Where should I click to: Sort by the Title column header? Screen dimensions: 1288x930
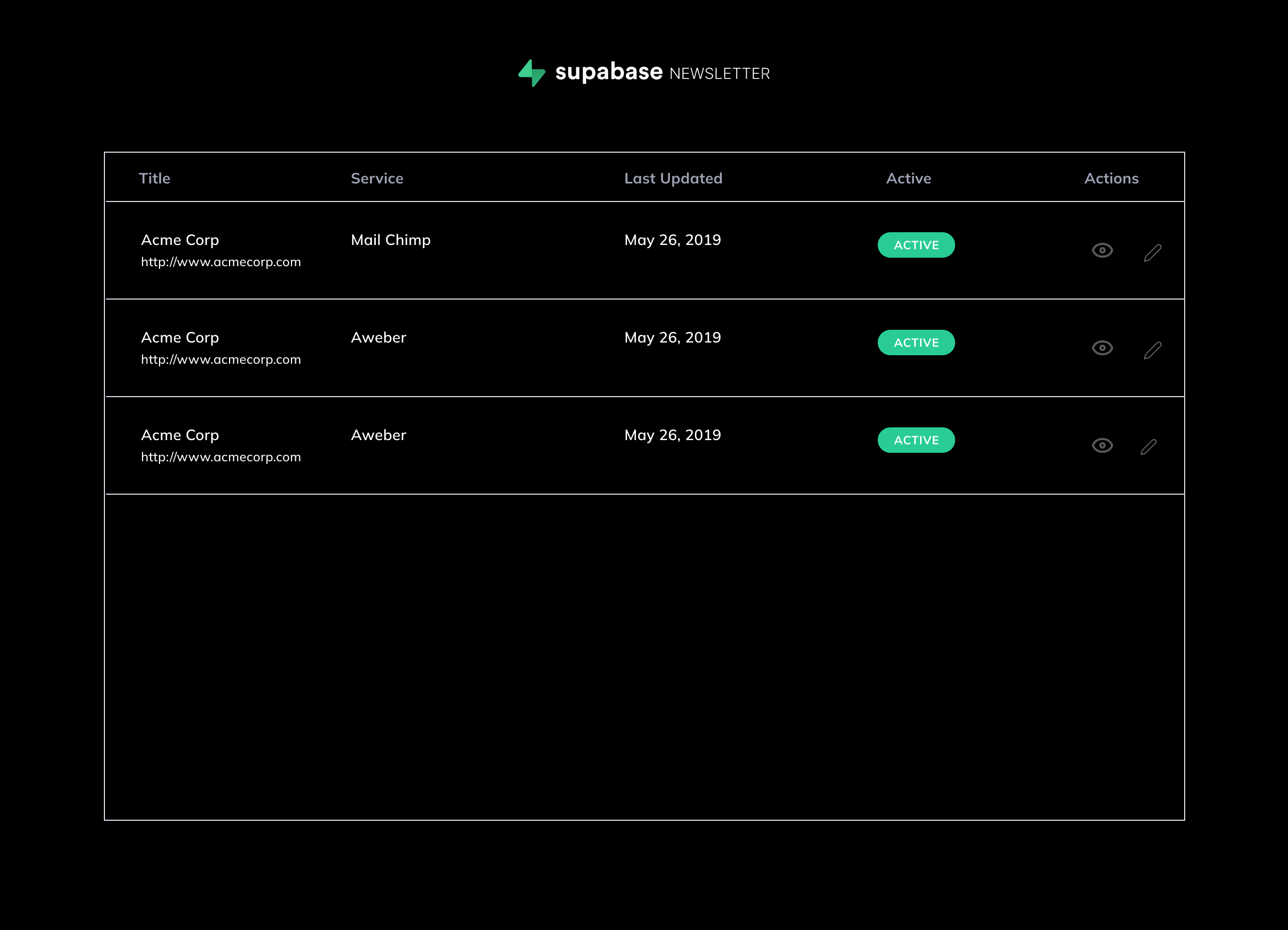tap(154, 178)
